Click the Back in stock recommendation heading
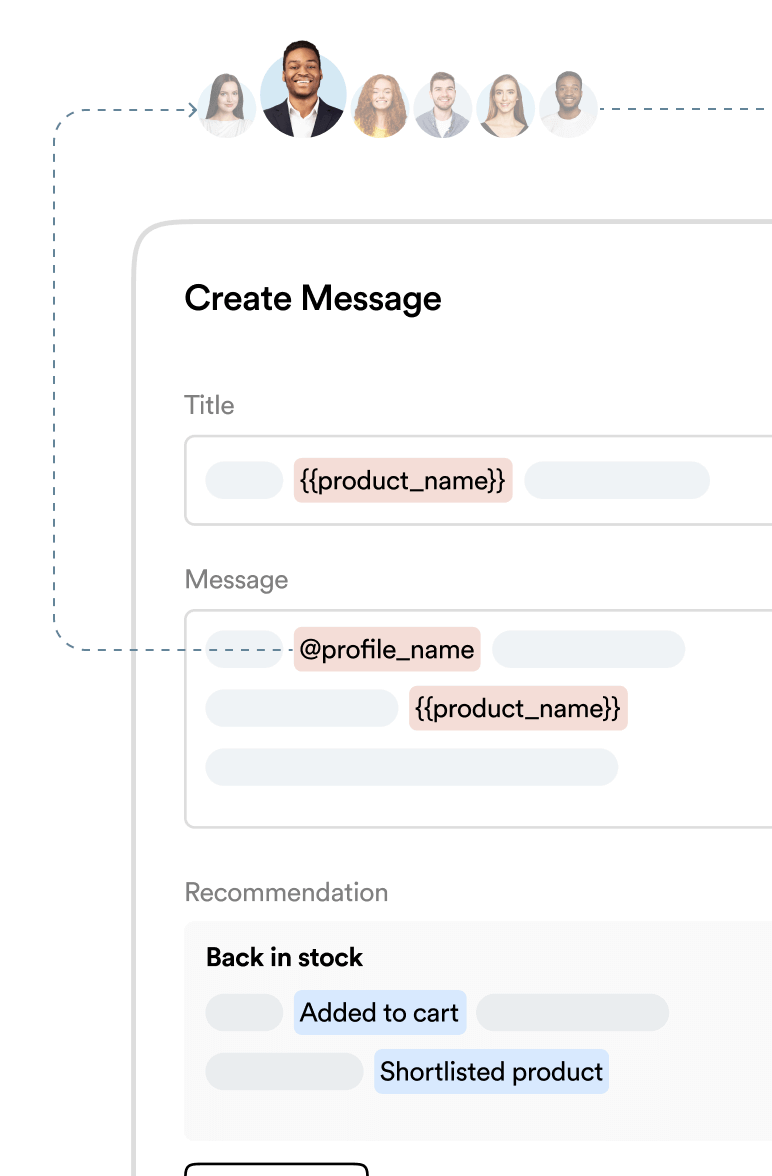Screen dimensions: 772x1176 (284, 958)
